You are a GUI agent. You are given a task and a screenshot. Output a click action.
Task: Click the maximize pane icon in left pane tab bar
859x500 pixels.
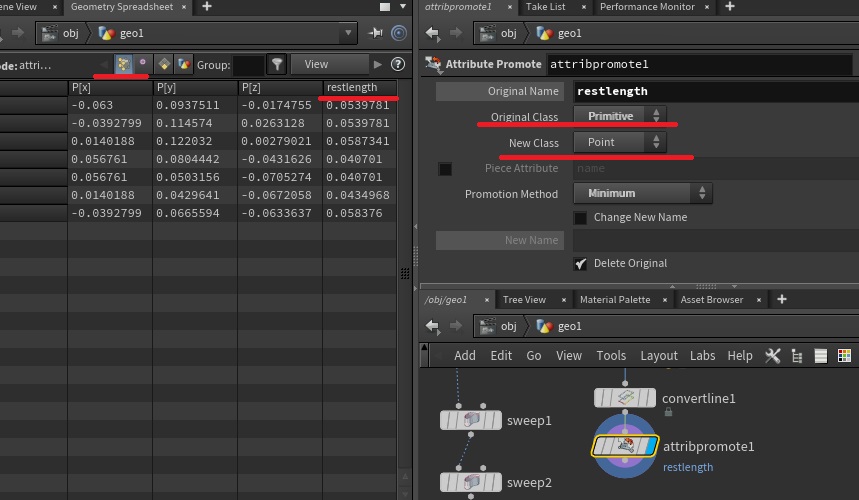coord(385,7)
